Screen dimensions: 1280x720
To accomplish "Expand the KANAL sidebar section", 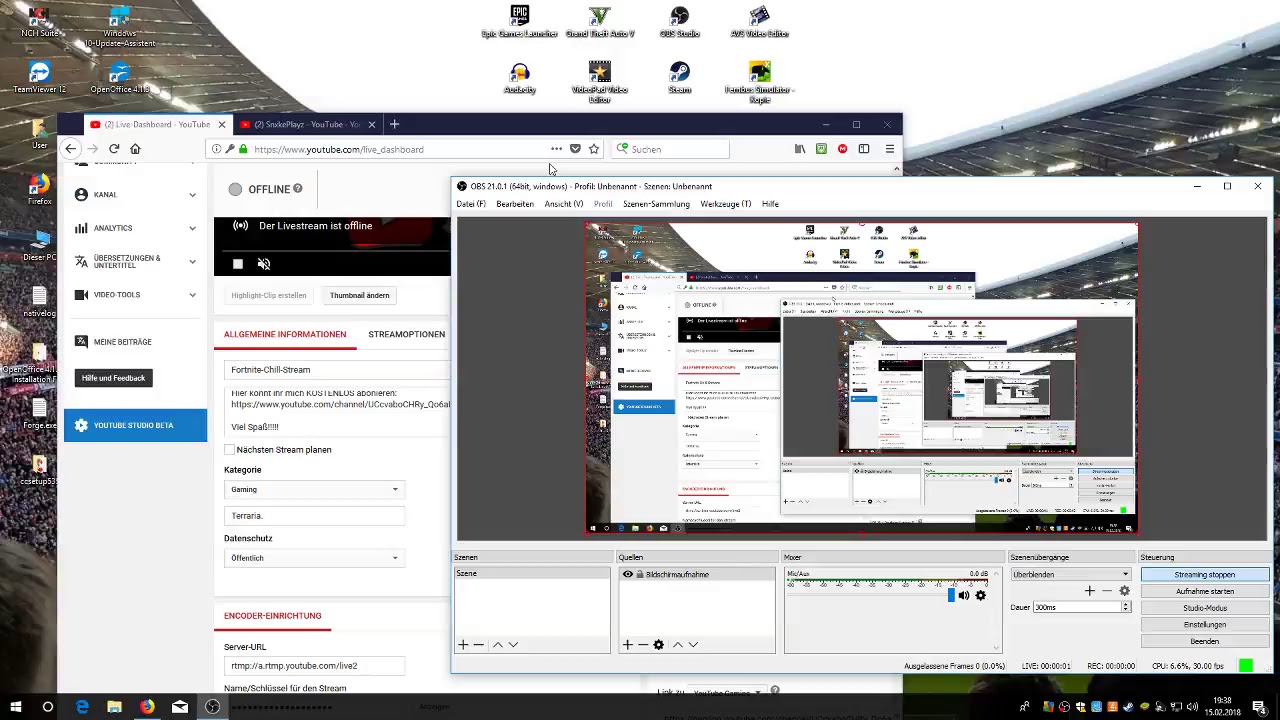I will pos(135,194).
